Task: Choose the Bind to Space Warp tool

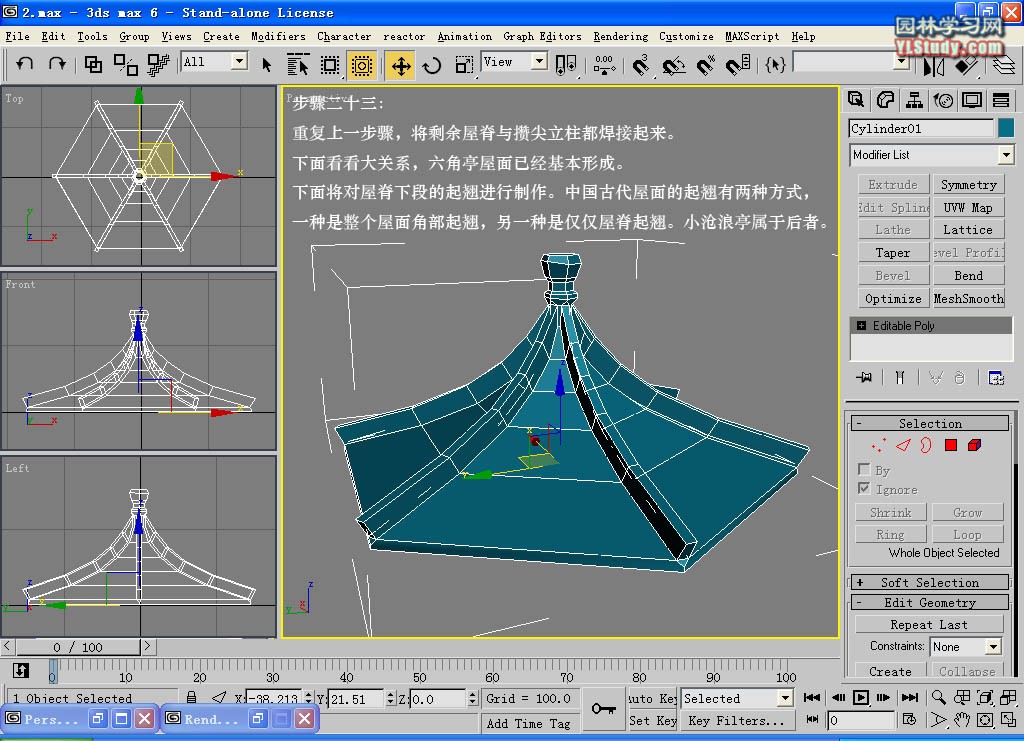Action: pos(158,64)
